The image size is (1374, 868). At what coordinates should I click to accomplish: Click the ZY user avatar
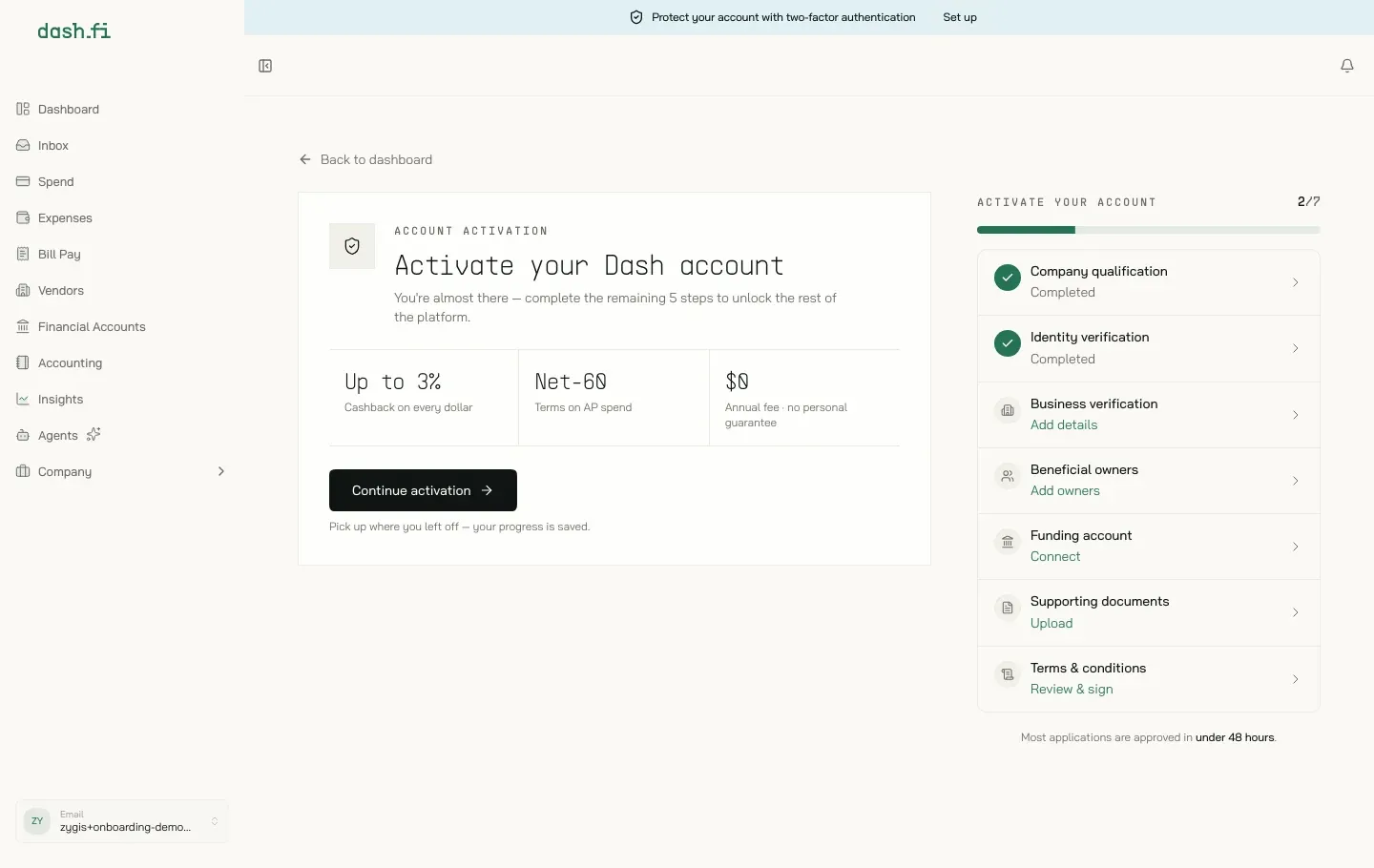click(37, 820)
